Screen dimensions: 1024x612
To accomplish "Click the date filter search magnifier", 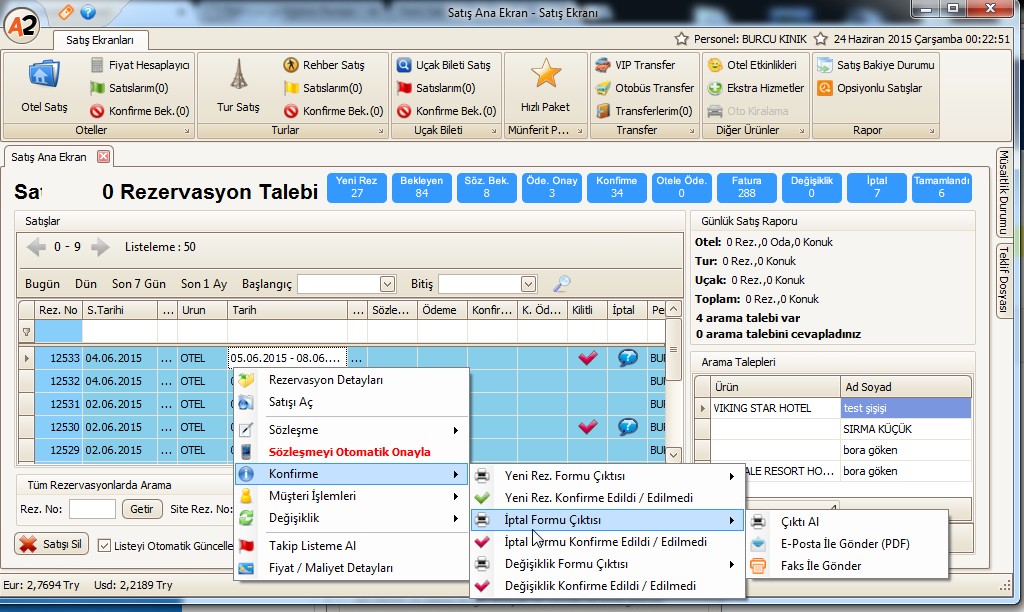I will 561,283.
